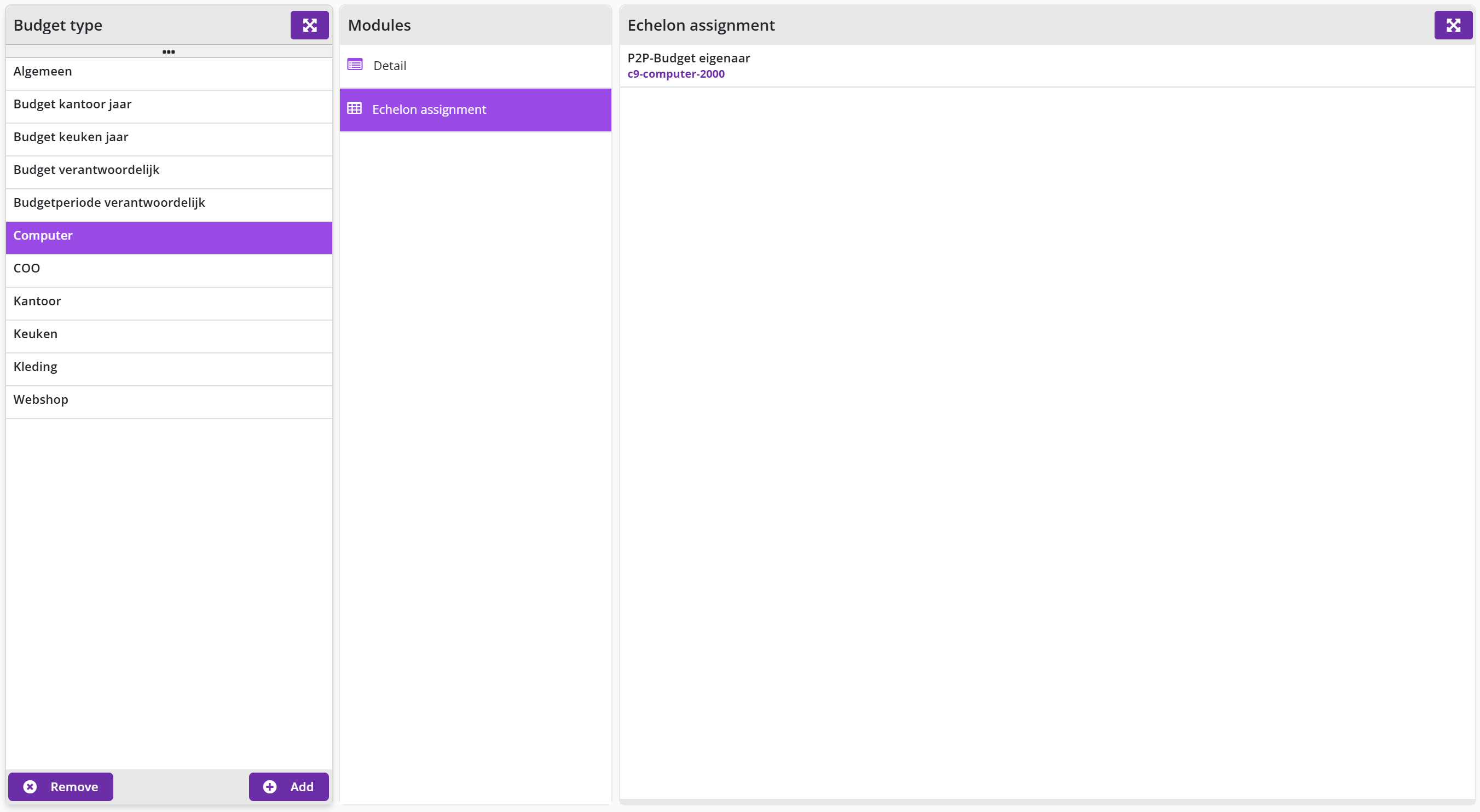Select Budget kantoor jaar row
The image size is (1480, 812).
coord(169,106)
